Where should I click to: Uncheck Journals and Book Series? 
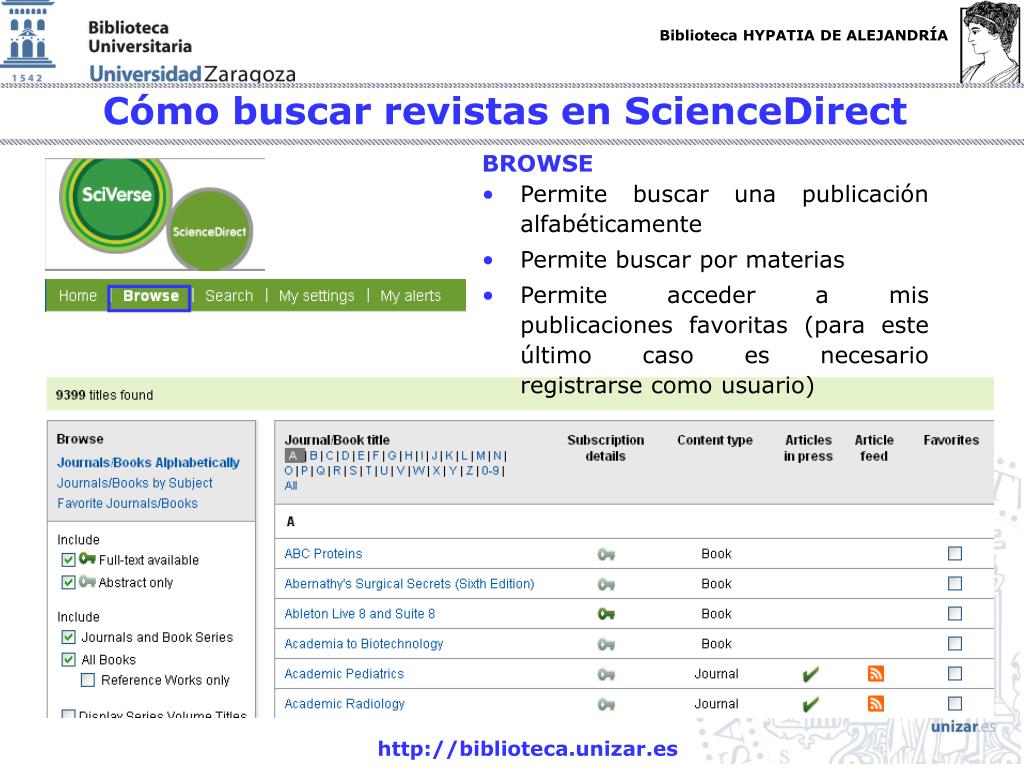68,637
